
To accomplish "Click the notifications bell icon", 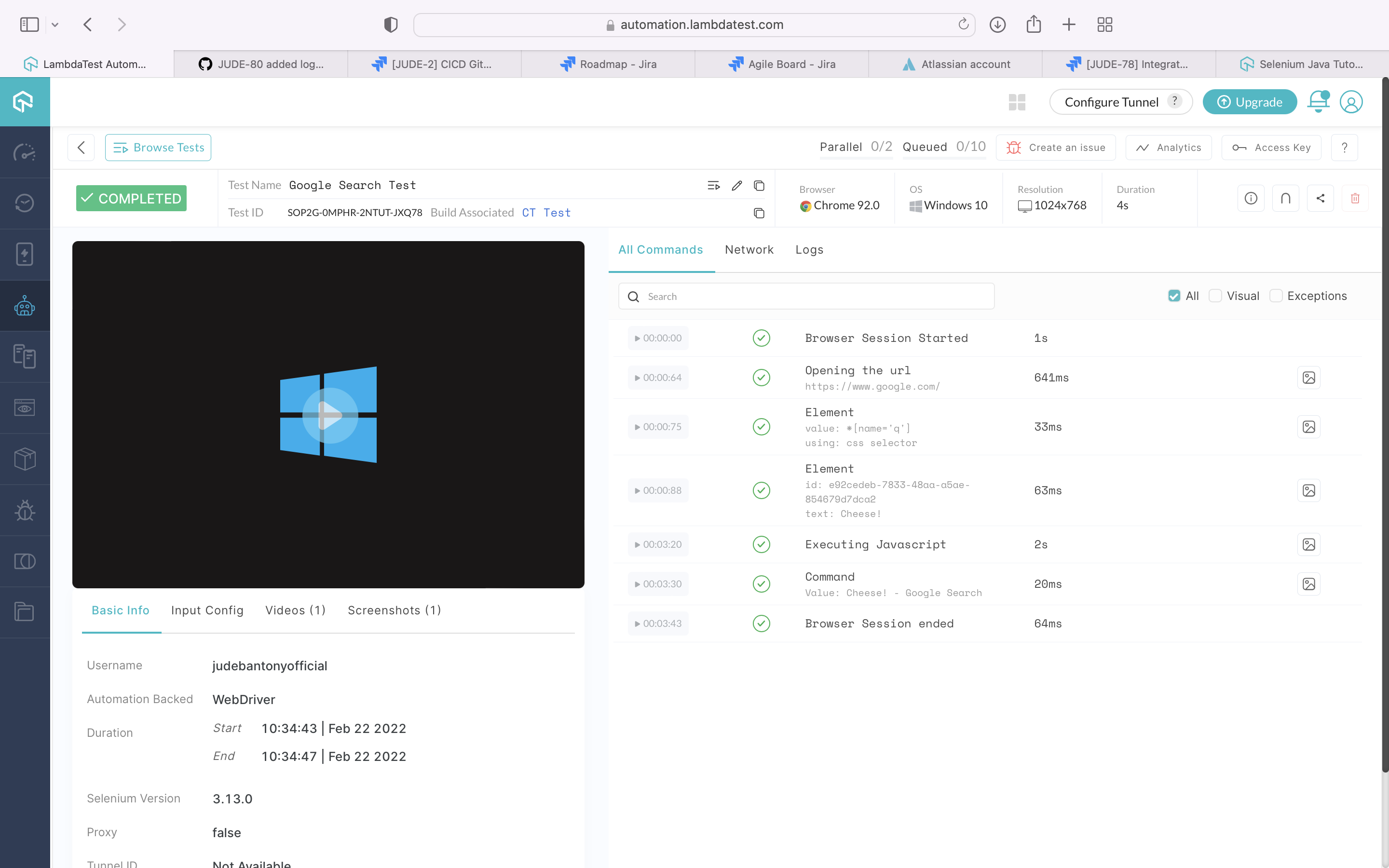I will point(1319,102).
